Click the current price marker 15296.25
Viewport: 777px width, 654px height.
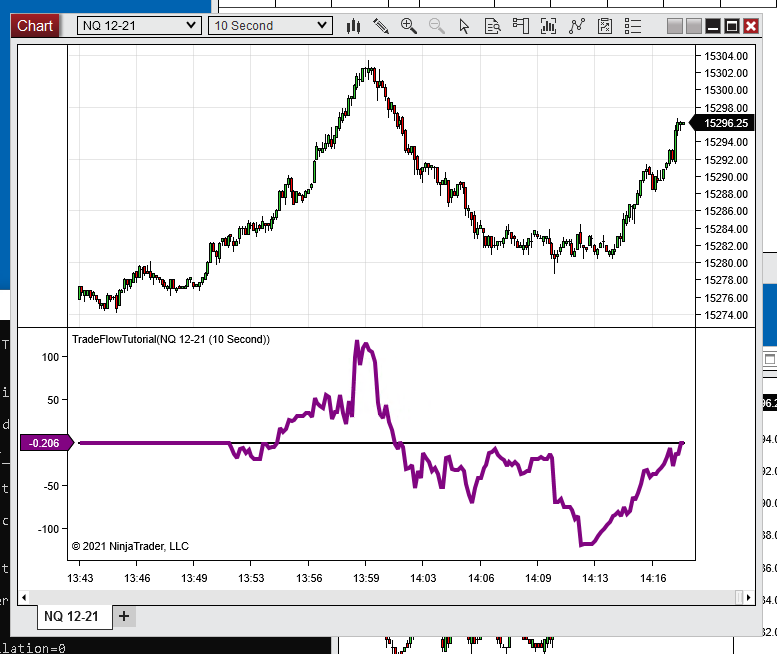pyautogui.click(x=722, y=123)
